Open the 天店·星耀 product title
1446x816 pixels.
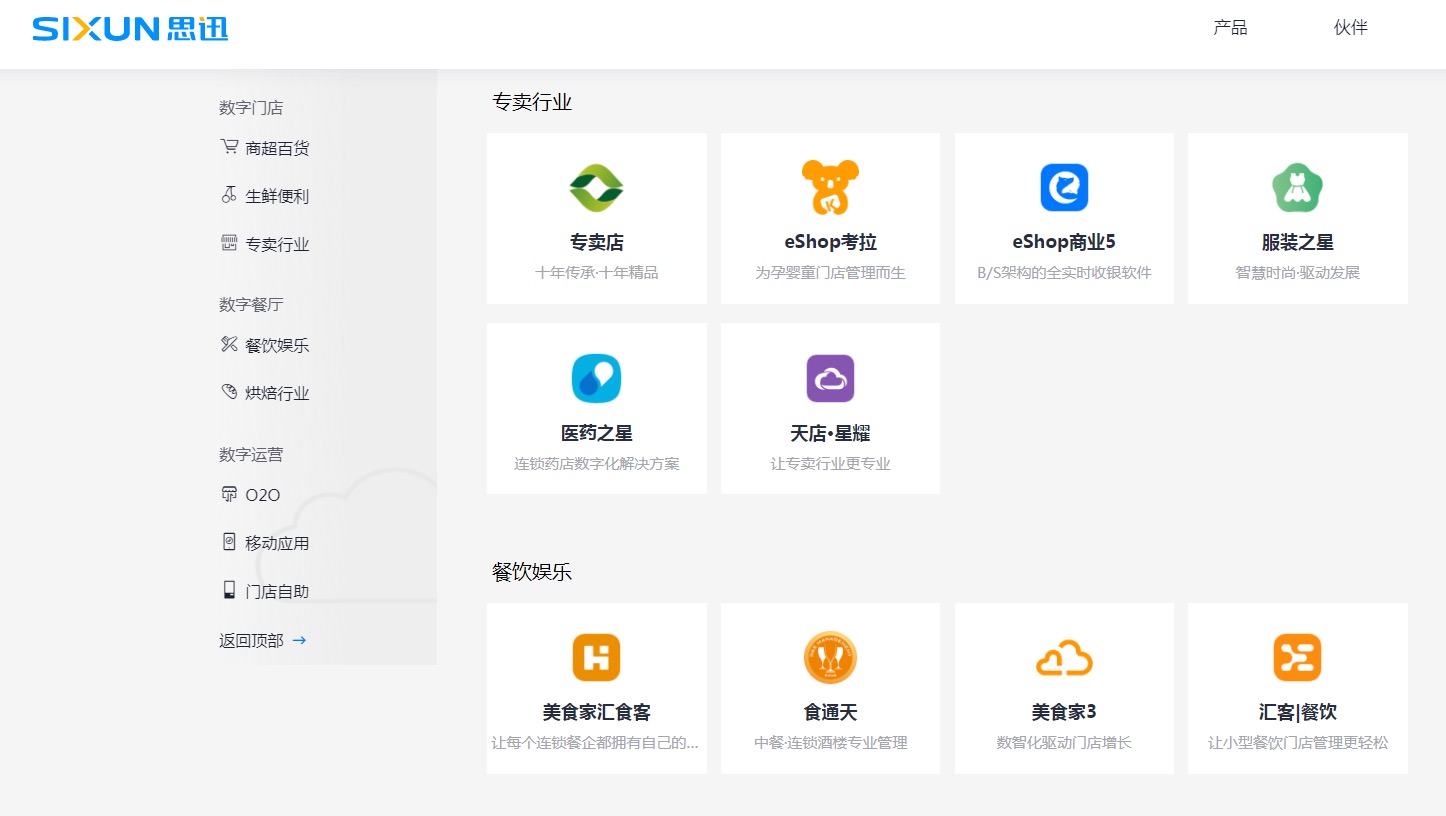830,433
